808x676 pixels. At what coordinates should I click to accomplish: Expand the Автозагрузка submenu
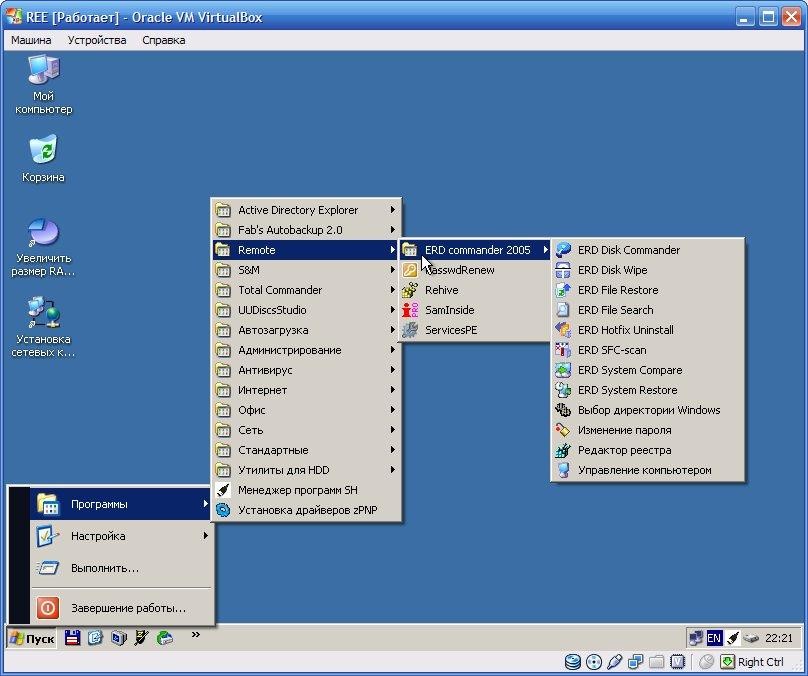pyautogui.click(x=307, y=330)
